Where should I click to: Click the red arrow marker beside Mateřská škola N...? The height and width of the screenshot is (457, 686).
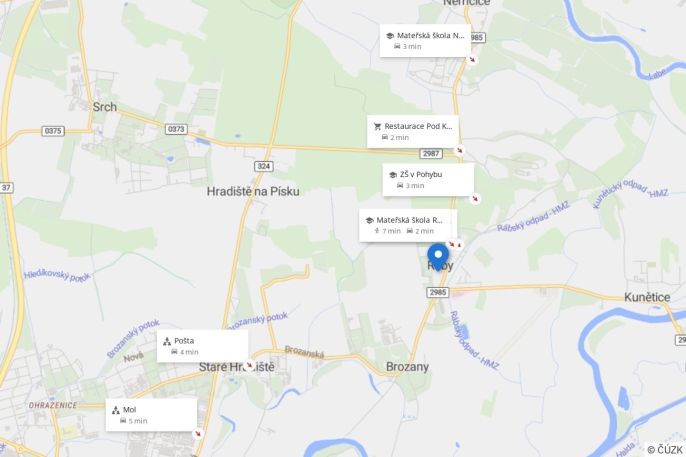[x=472, y=59]
